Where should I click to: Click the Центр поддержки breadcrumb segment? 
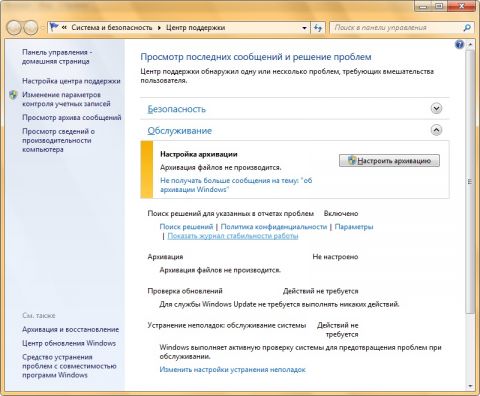(x=195, y=28)
